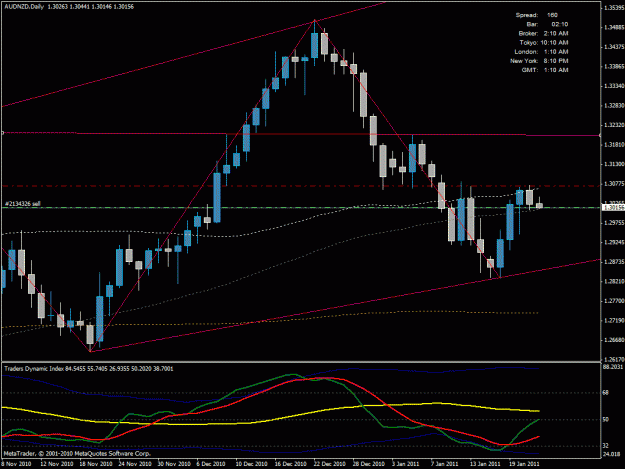Click the 10 Dec 2010 date label
Screen dimensions: 625x469
coord(252,464)
